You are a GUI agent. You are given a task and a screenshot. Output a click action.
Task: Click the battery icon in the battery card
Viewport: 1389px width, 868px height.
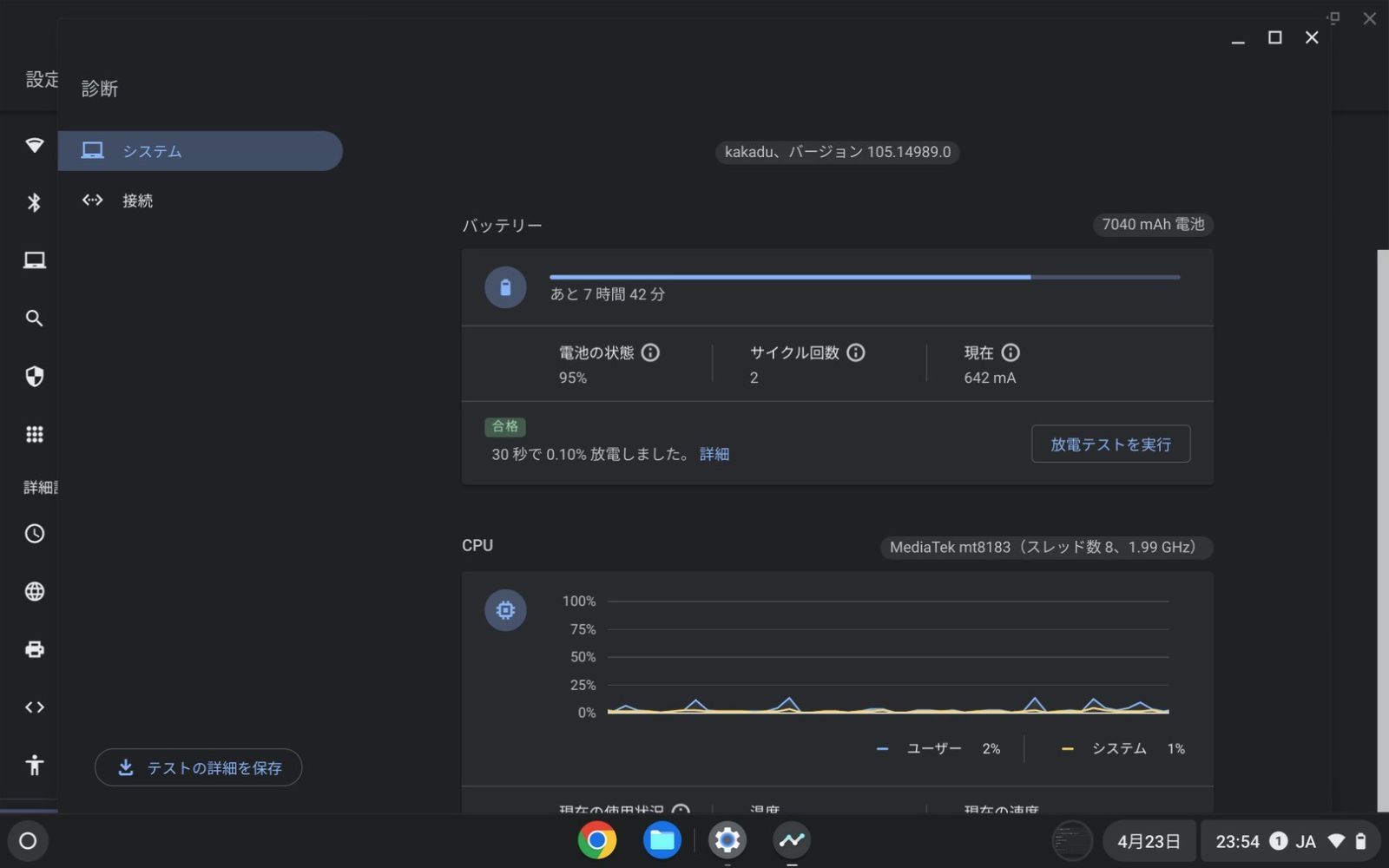[x=505, y=287]
